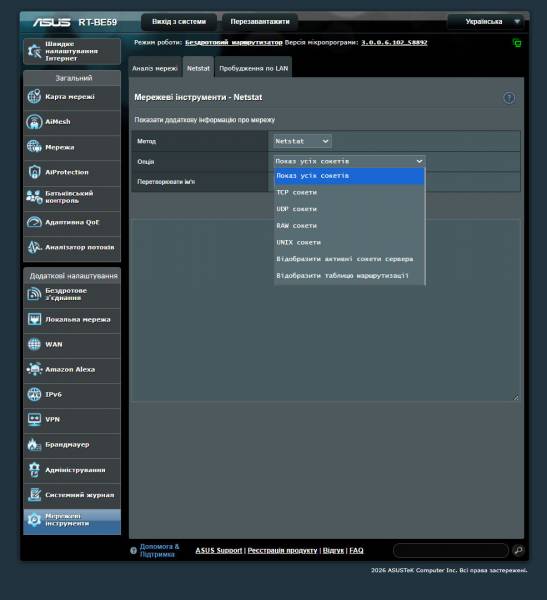Screen dimensions: 547x600
Task: Open AiProtection shield icon
Action: click(x=34, y=172)
